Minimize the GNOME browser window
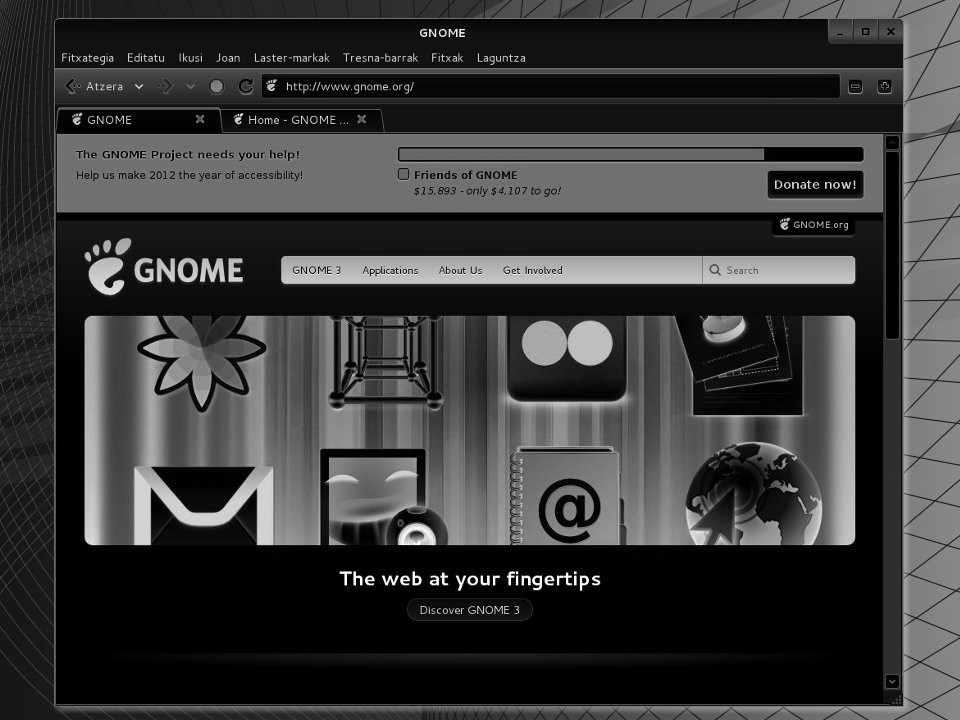The image size is (960, 720). click(x=841, y=32)
